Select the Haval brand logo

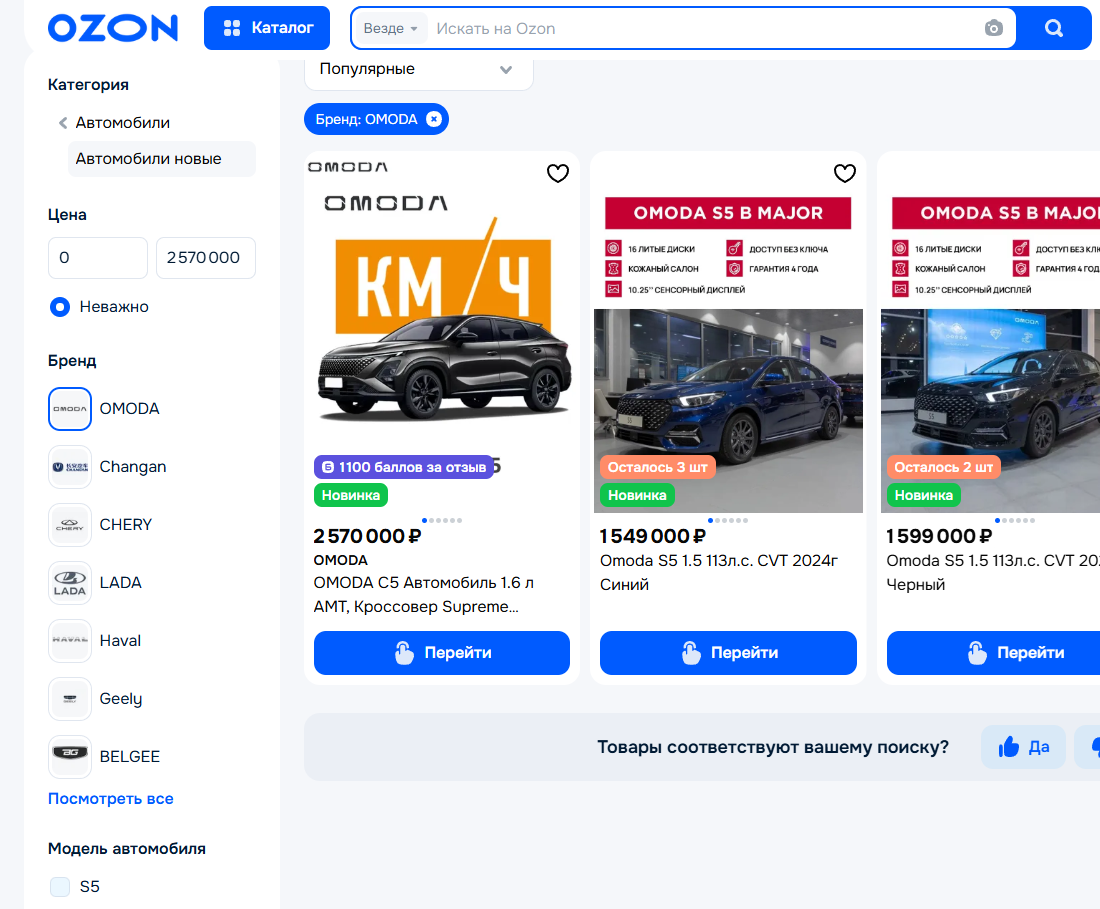pyautogui.click(x=70, y=641)
